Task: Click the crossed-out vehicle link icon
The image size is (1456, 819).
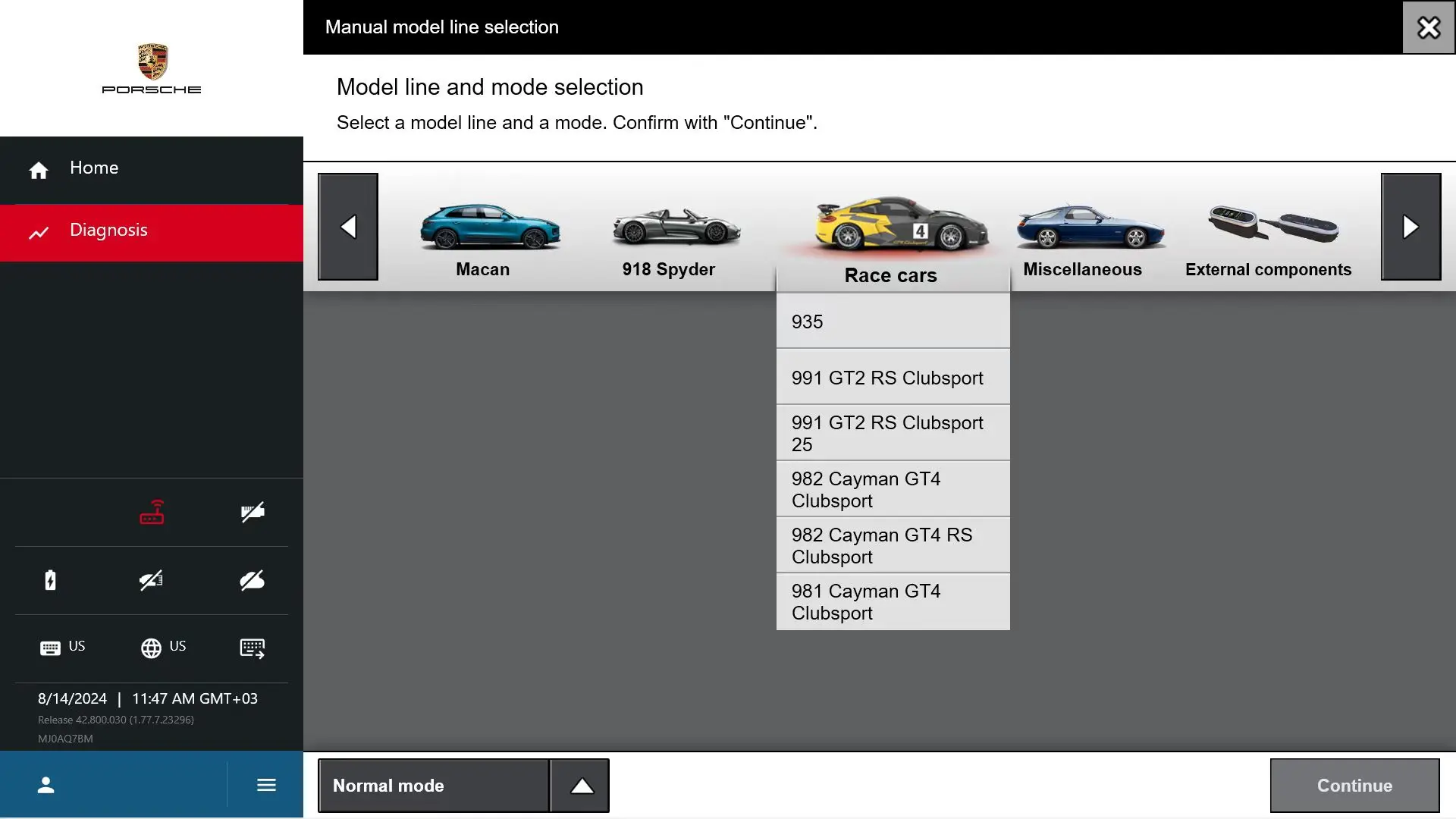Action: point(151,580)
